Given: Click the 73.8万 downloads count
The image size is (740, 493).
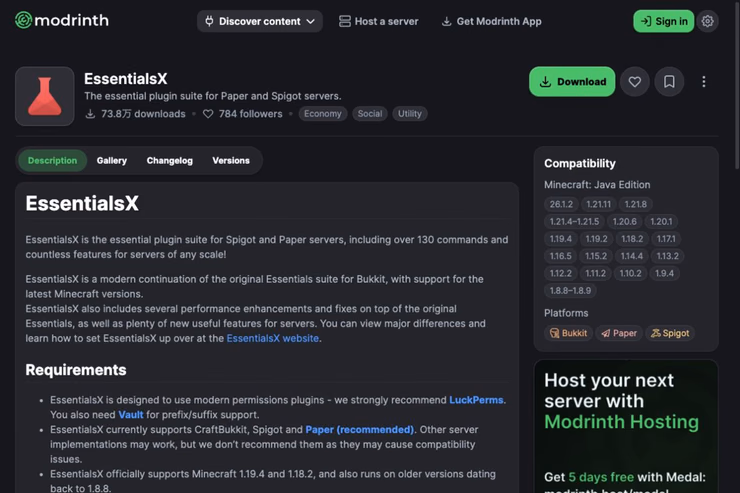Looking at the screenshot, I should [x=135, y=114].
